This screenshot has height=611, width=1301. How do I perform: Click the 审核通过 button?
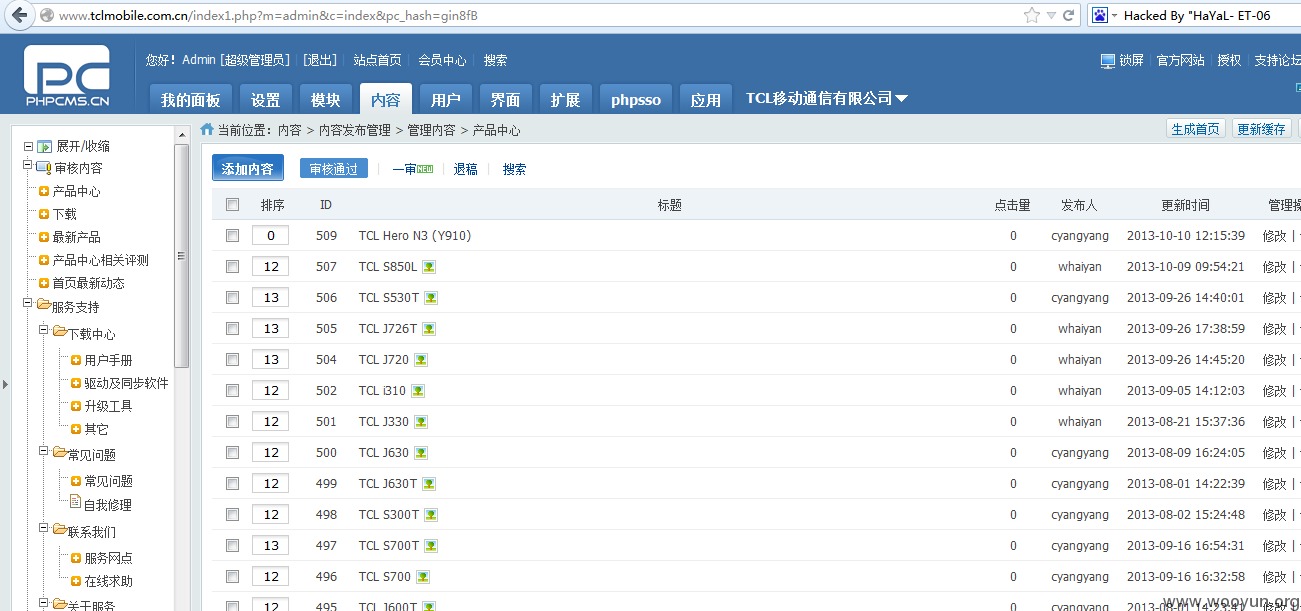coord(334,169)
